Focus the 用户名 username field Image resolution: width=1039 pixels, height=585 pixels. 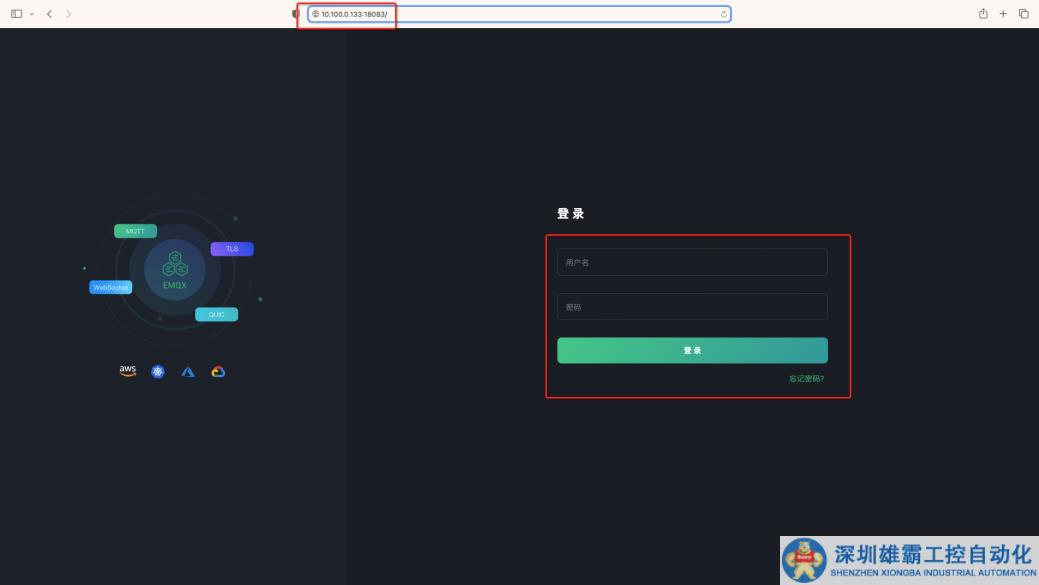click(692, 262)
